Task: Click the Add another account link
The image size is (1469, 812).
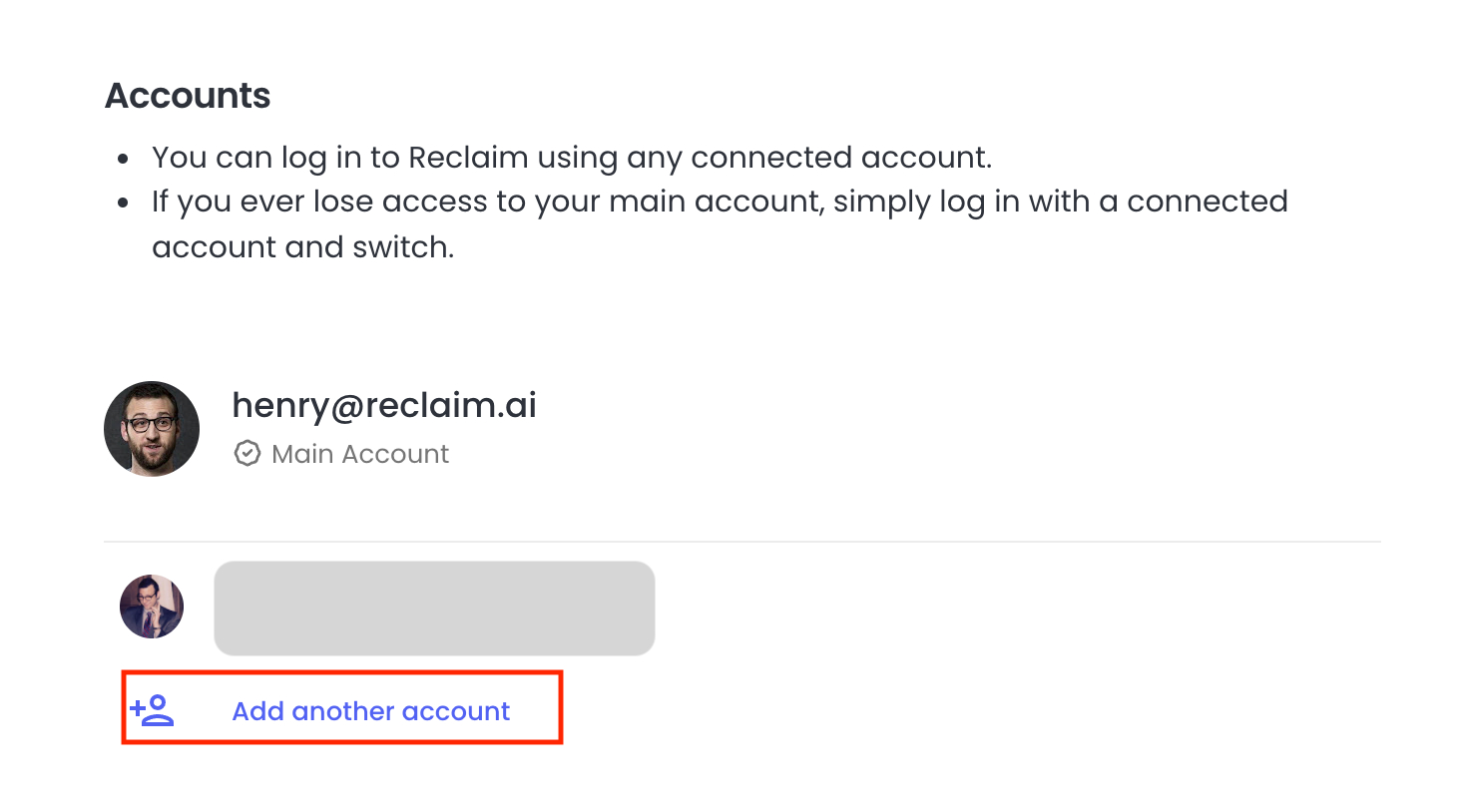Action: [x=370, y=711]
